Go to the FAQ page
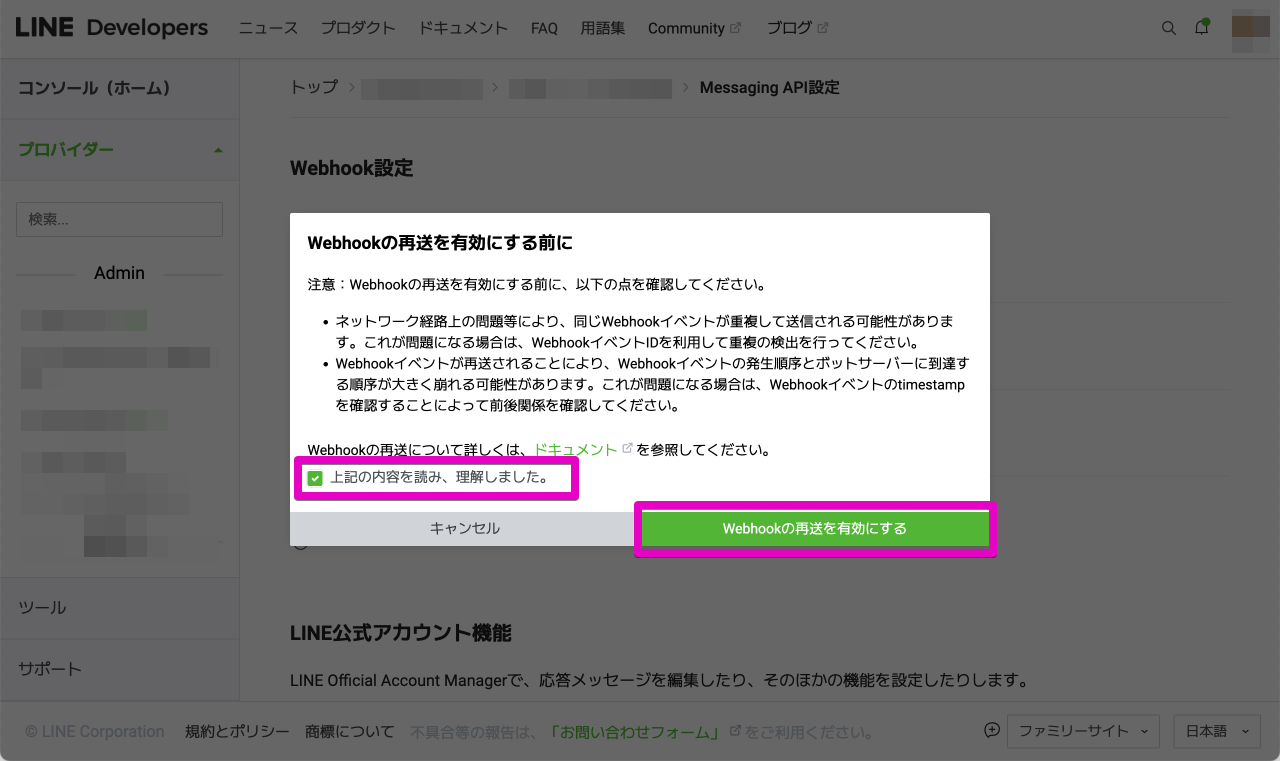Screen dimensions: 1280x761 (544, 28)
